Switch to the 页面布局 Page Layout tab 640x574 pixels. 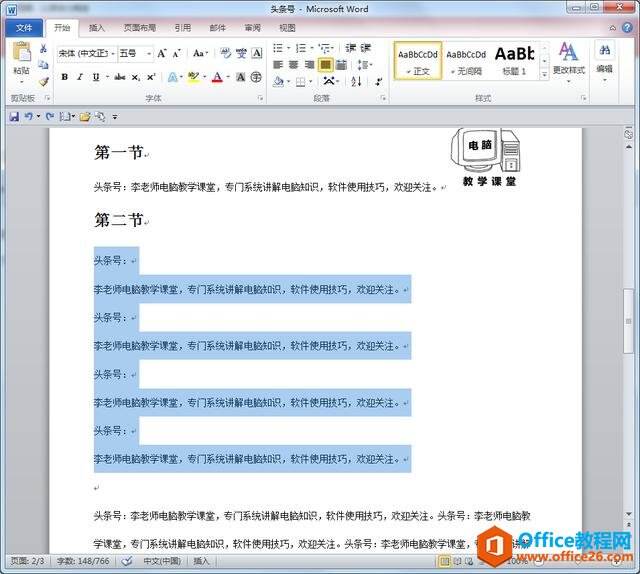click(x=140, y=28)
